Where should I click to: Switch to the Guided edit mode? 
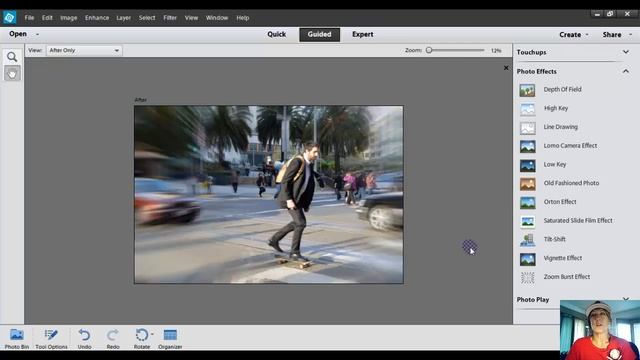(x=320, y=35)
